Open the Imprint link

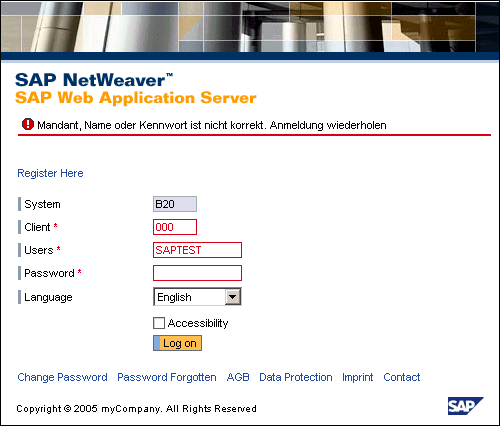358,377
